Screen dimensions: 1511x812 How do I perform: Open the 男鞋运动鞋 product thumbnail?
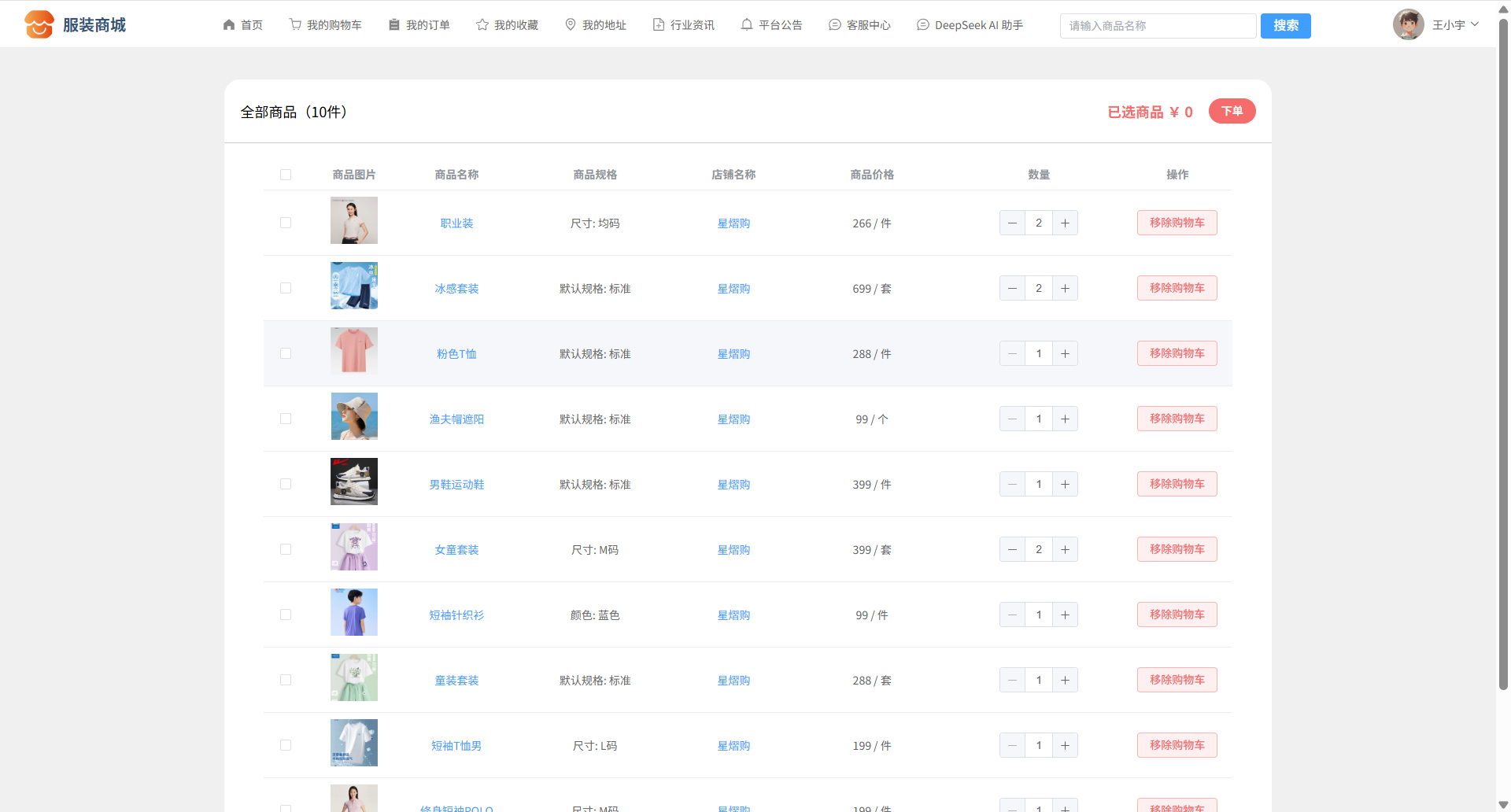point(354,482)
